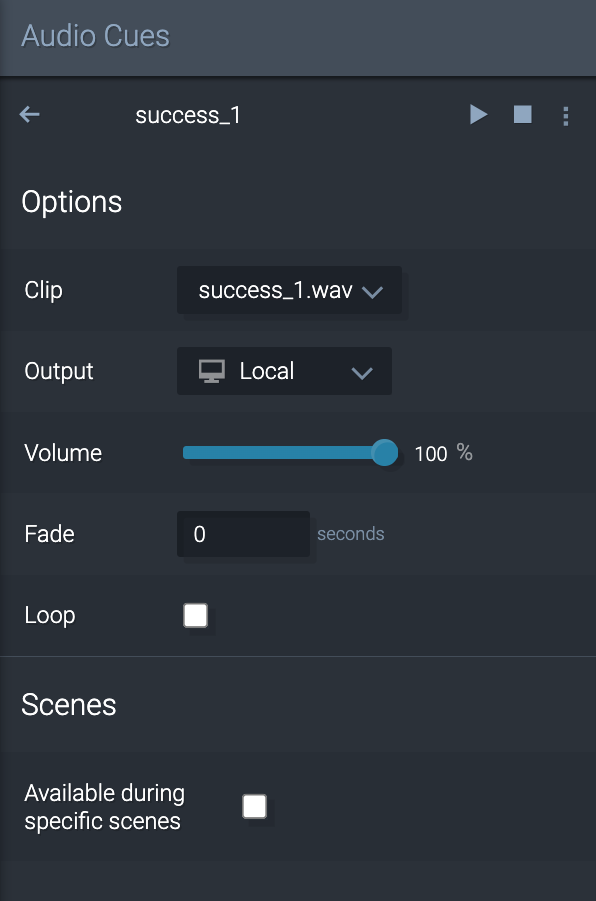Click the Volume slider handle
The width and height of the screenshot is (596, 901).
pyautogui.click(x=384, y=453)
